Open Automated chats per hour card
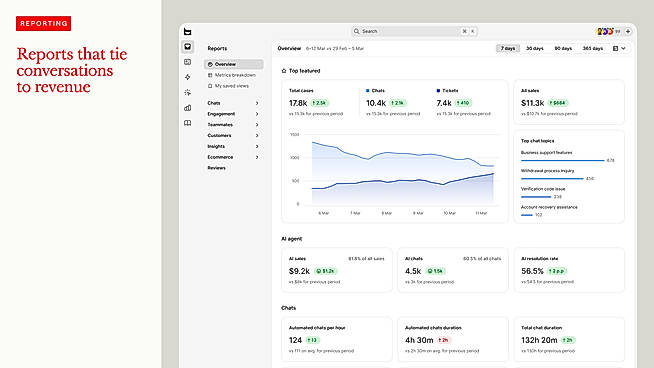Image resolution: width=654 pixels, height=368 pixels. click(337, 339)
